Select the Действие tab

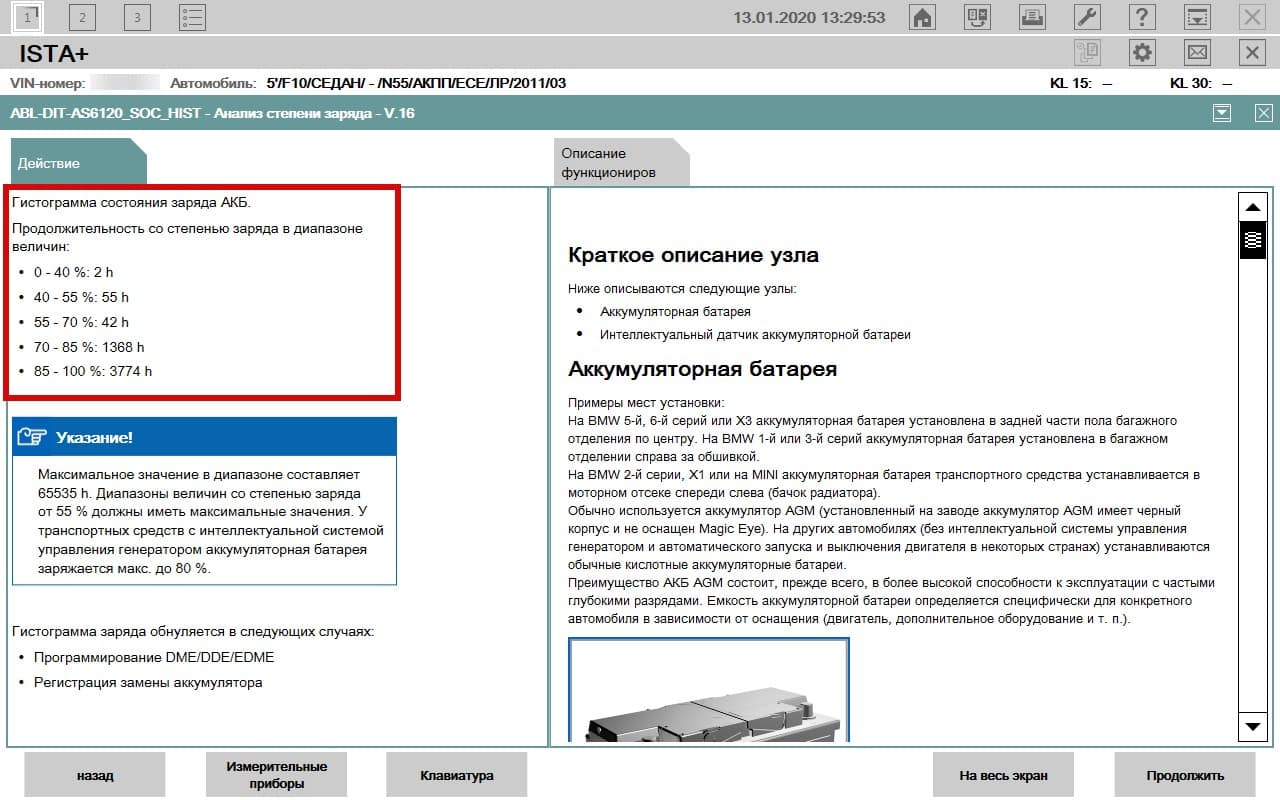coord(77,163)
